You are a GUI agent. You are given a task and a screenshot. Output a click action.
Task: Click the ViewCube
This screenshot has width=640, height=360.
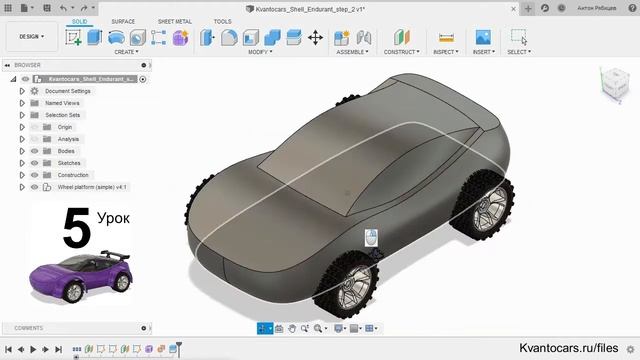(615, 84)
